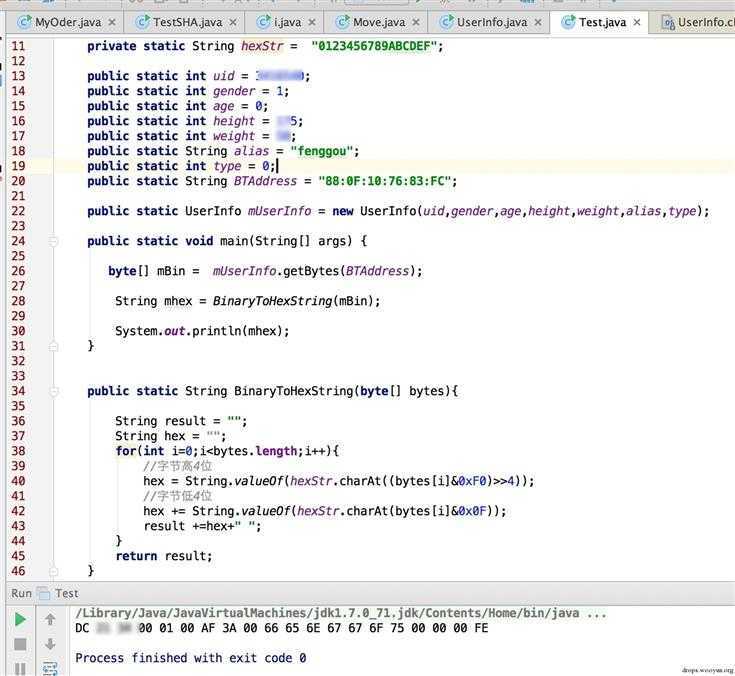
Task: Click the UserInfo.class decompiled file icon
Action: pyautogui.click(x=668, y=22)
